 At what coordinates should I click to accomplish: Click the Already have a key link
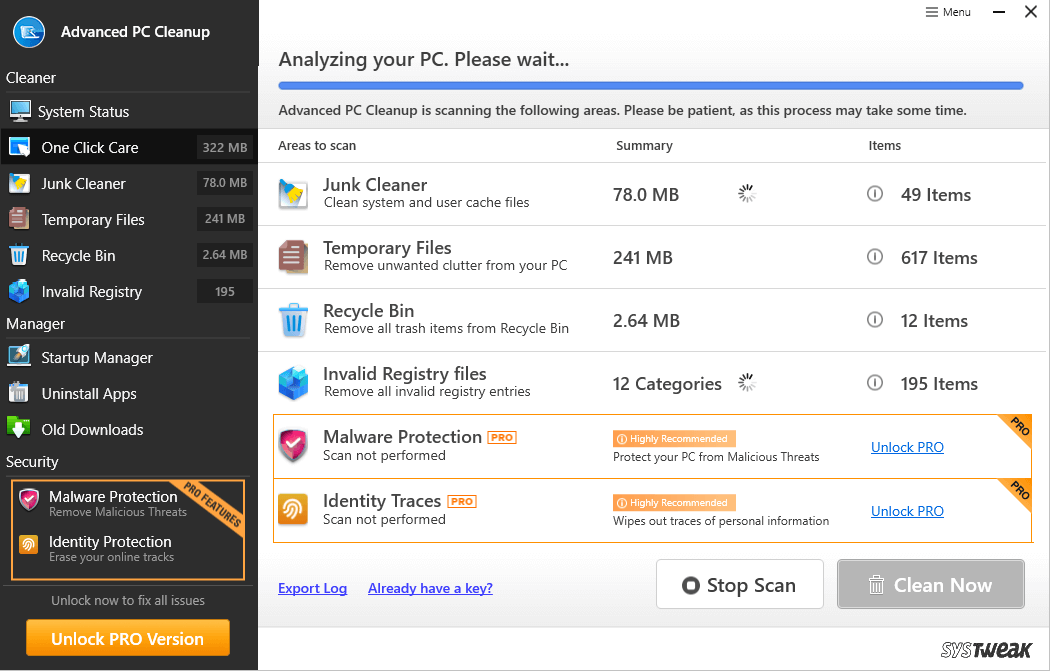430,588
